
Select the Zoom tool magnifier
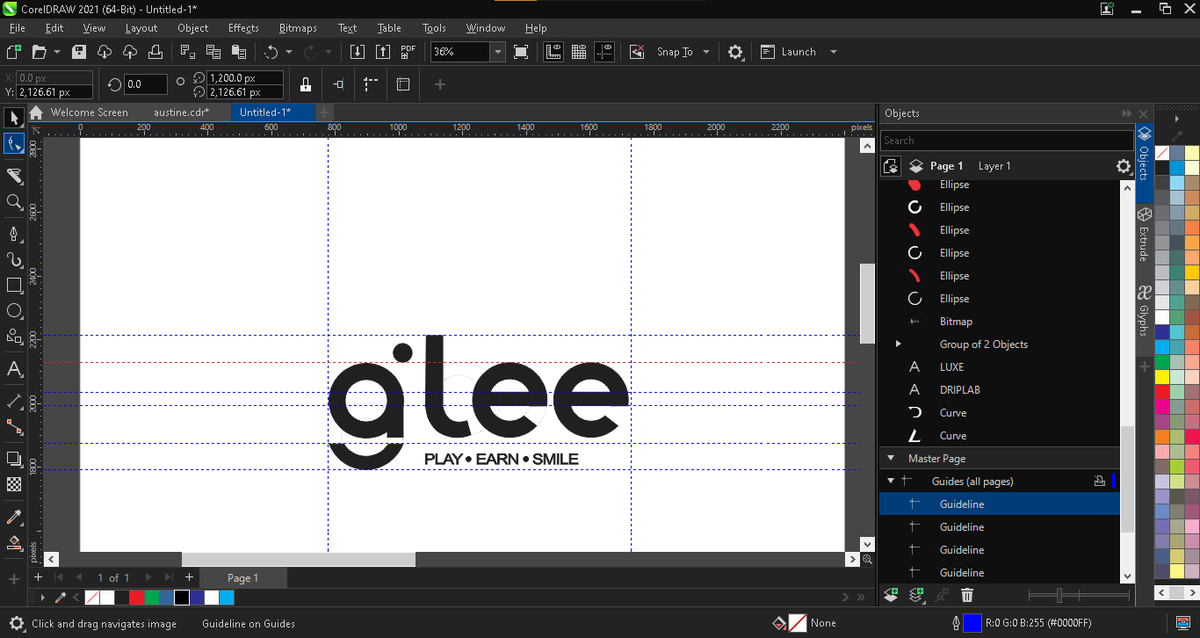point(14,202)
